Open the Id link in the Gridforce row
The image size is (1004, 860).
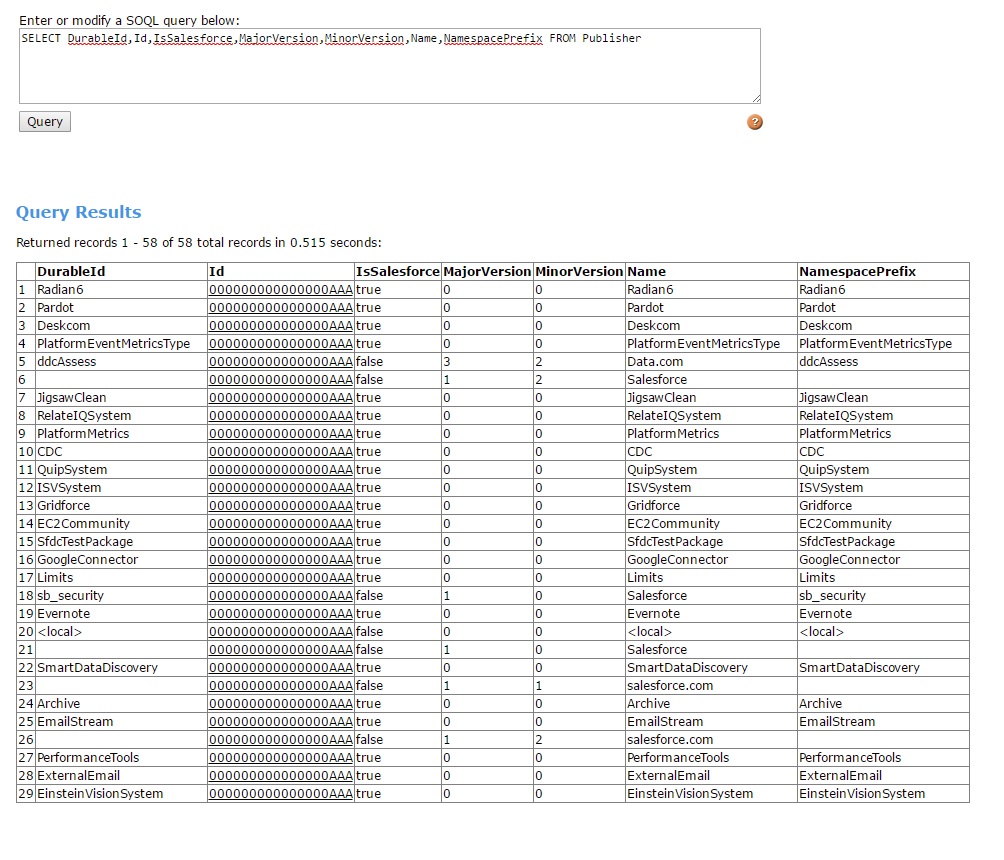click(x=280, y=505)
